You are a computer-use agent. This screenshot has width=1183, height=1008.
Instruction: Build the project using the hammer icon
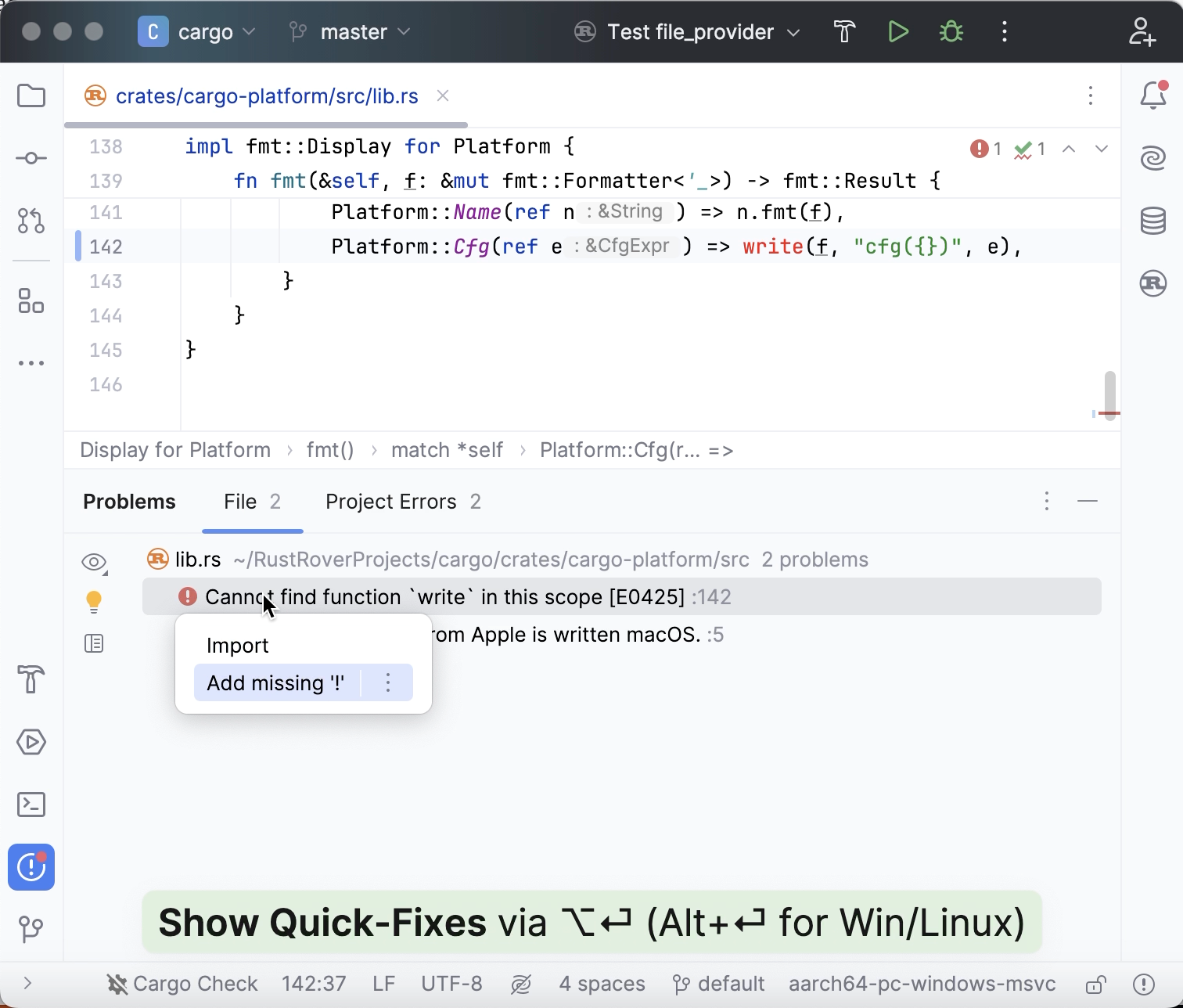point(844,31)
